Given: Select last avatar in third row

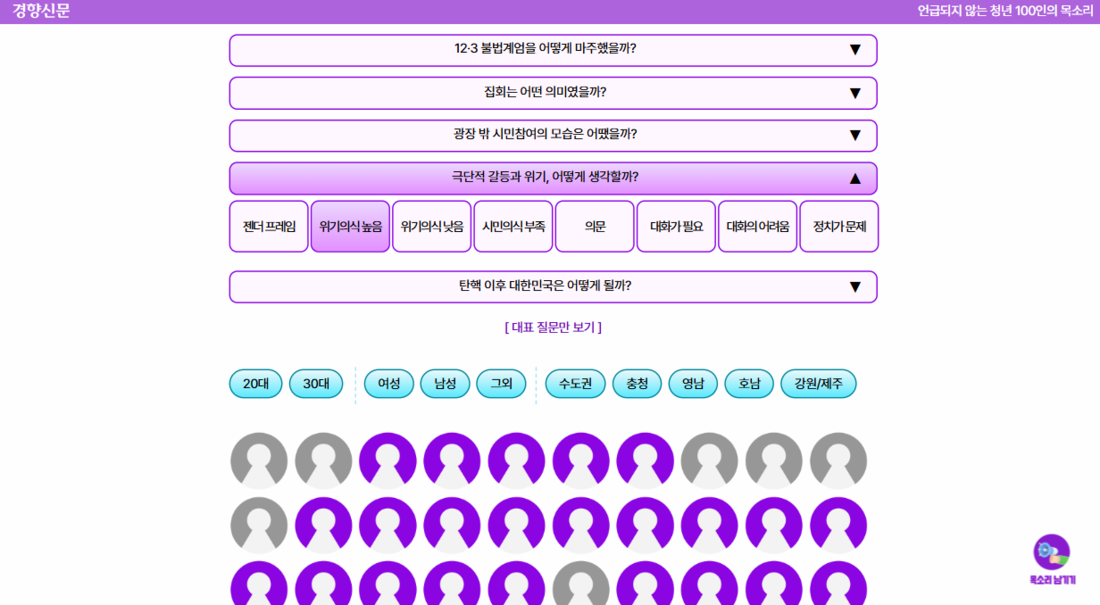Looking at the screenshot, I should [x=838, y=583].
